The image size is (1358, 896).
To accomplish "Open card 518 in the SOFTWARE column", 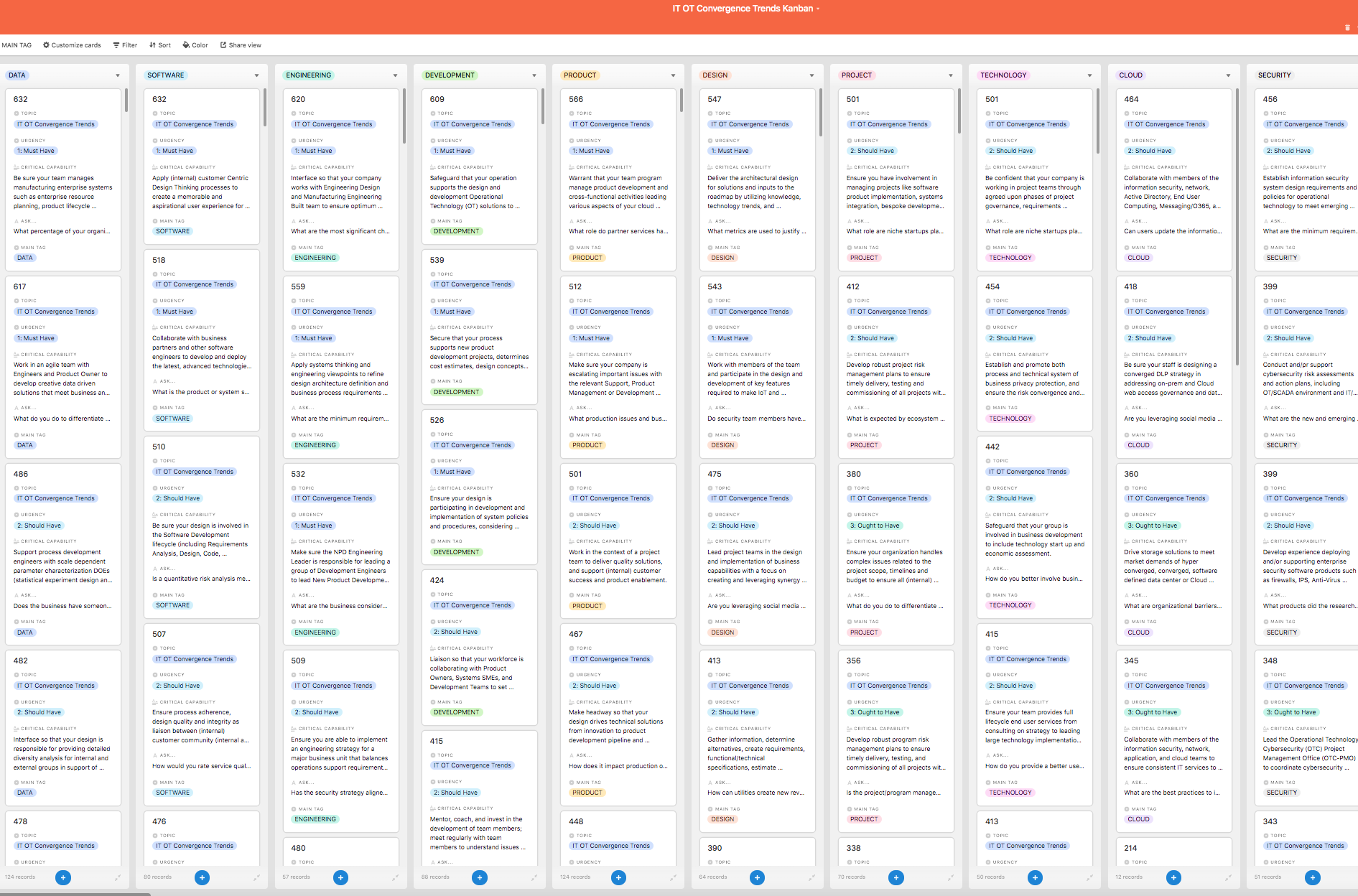I will (202, 340).
